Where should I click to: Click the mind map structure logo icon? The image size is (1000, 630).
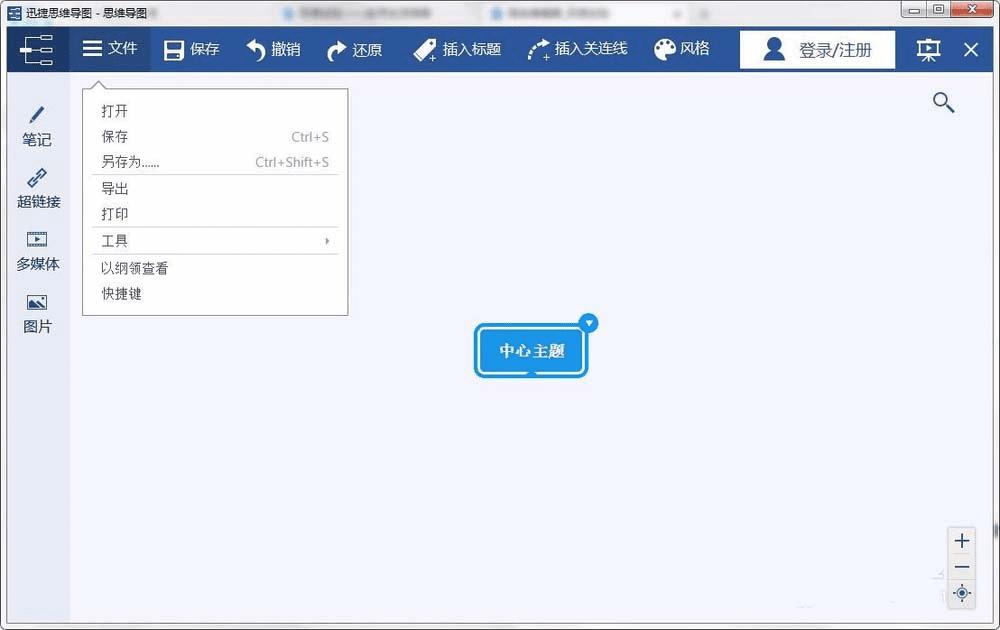pos(37,50)
